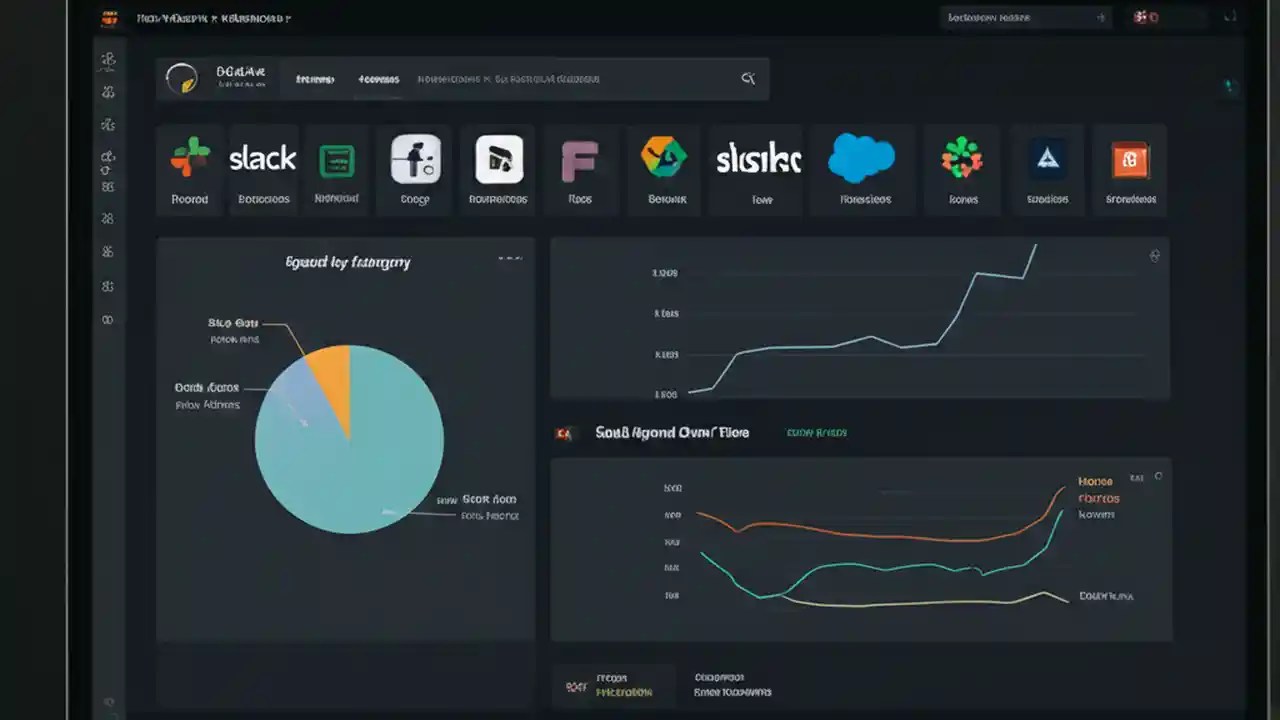
Task: Open the topmost sidebar navigation icon
Action: tap(108, 60)
